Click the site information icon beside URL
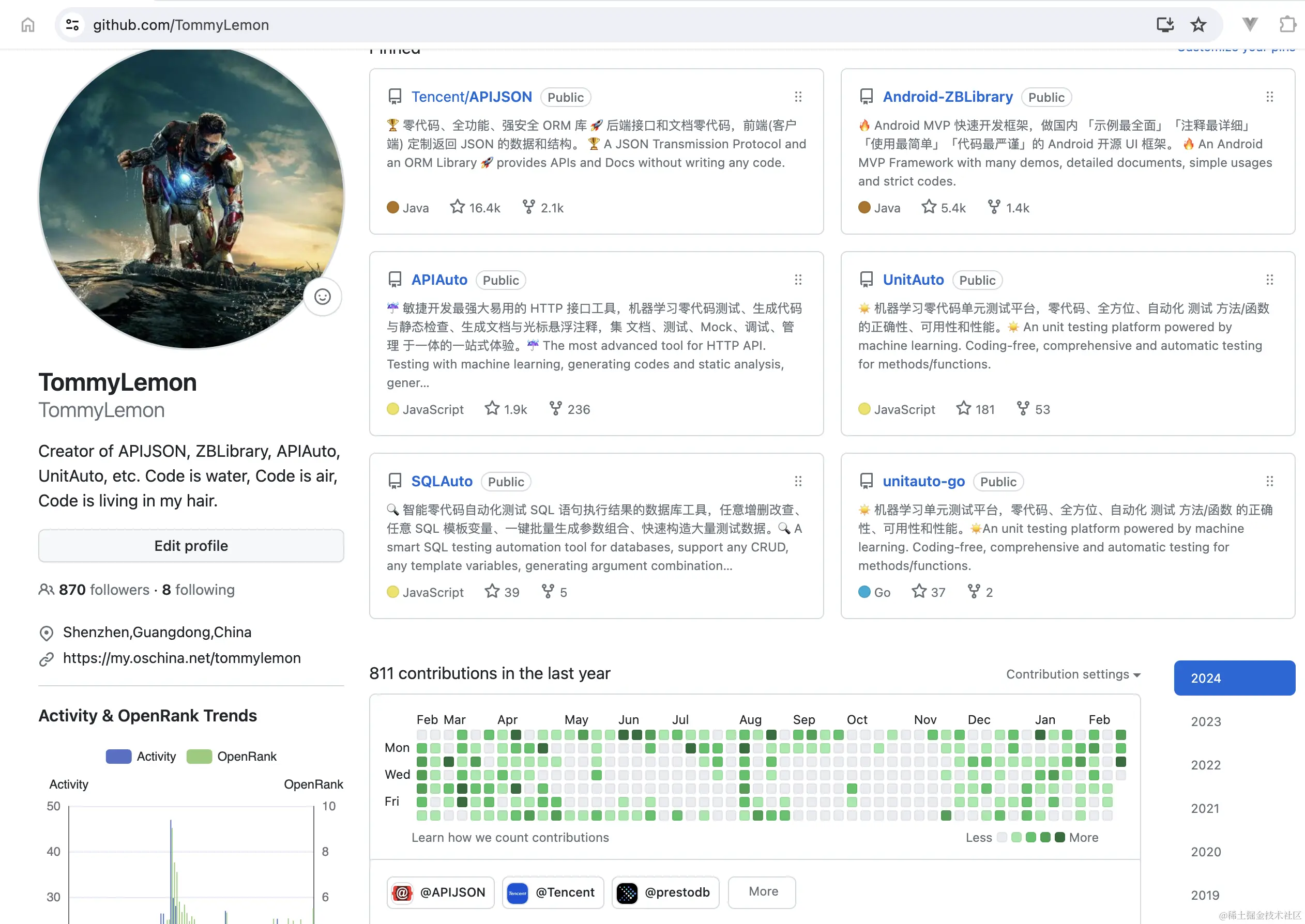1305x924 pixels. [x=72, y=25]
